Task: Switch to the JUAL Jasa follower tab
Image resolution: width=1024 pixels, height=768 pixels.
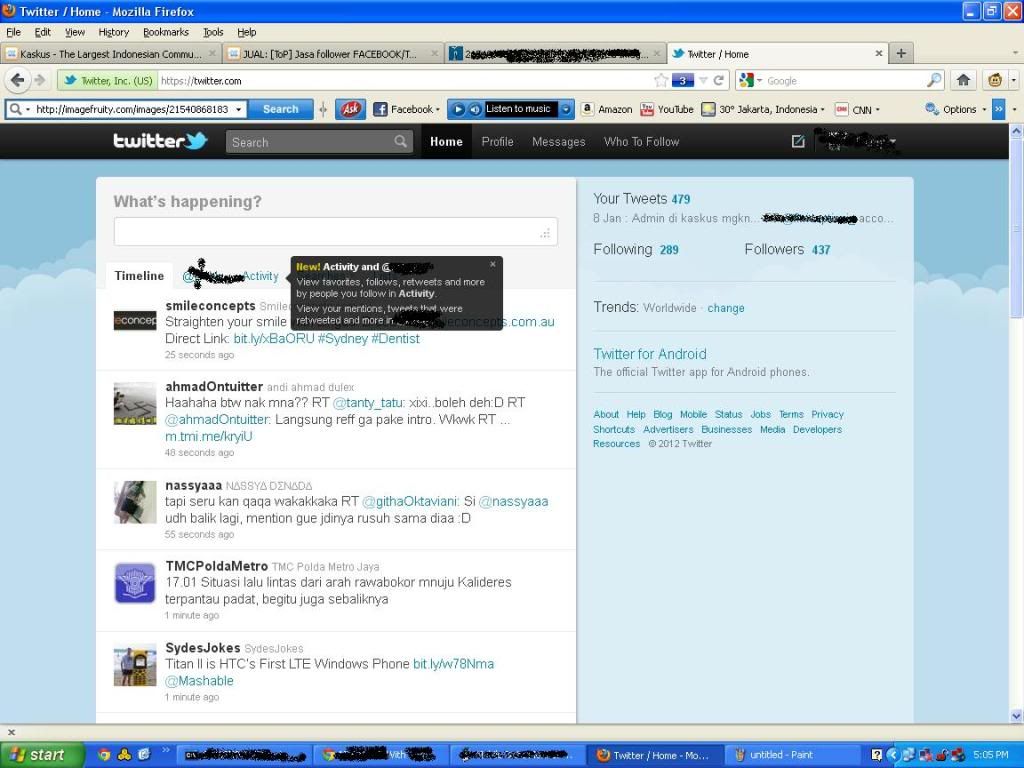Action: 333,54
